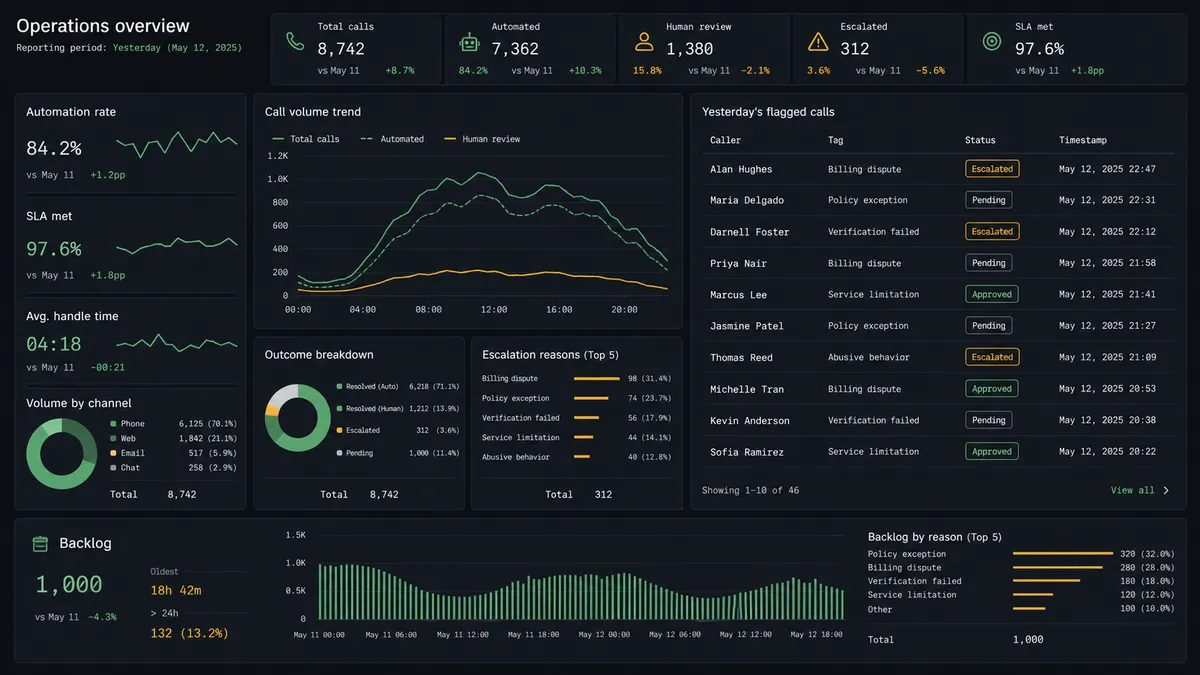Viewport: 1200px width, 675px height.
Task: Click the Escalated badge for Thomas Reed
Action: pyautogui.click(x=992, y=357)
